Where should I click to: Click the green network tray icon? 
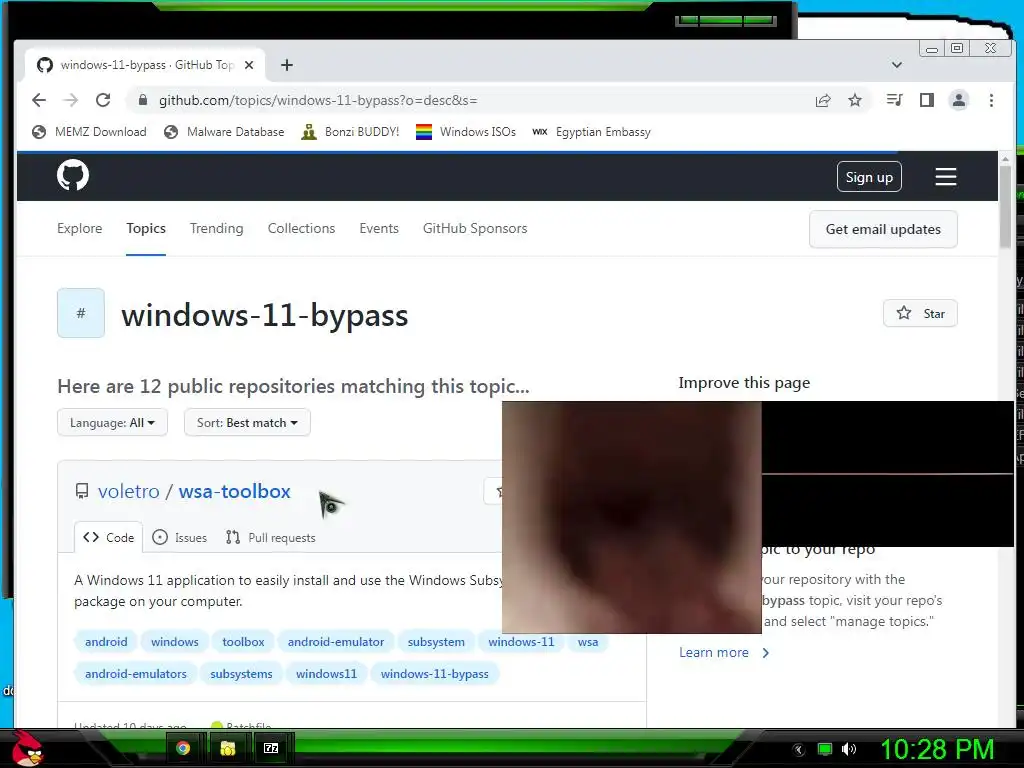pyautogui.click(x=825, y=749)
